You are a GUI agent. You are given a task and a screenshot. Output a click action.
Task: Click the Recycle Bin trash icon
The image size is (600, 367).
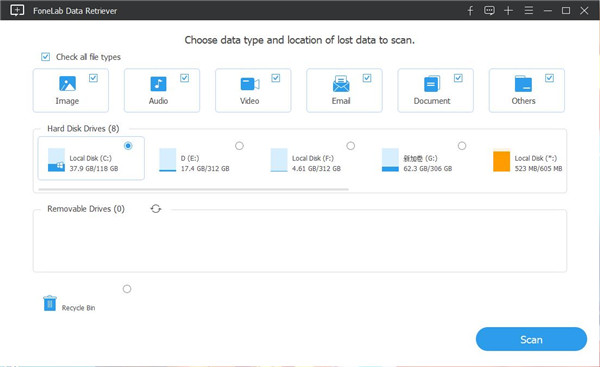(50, 303)
